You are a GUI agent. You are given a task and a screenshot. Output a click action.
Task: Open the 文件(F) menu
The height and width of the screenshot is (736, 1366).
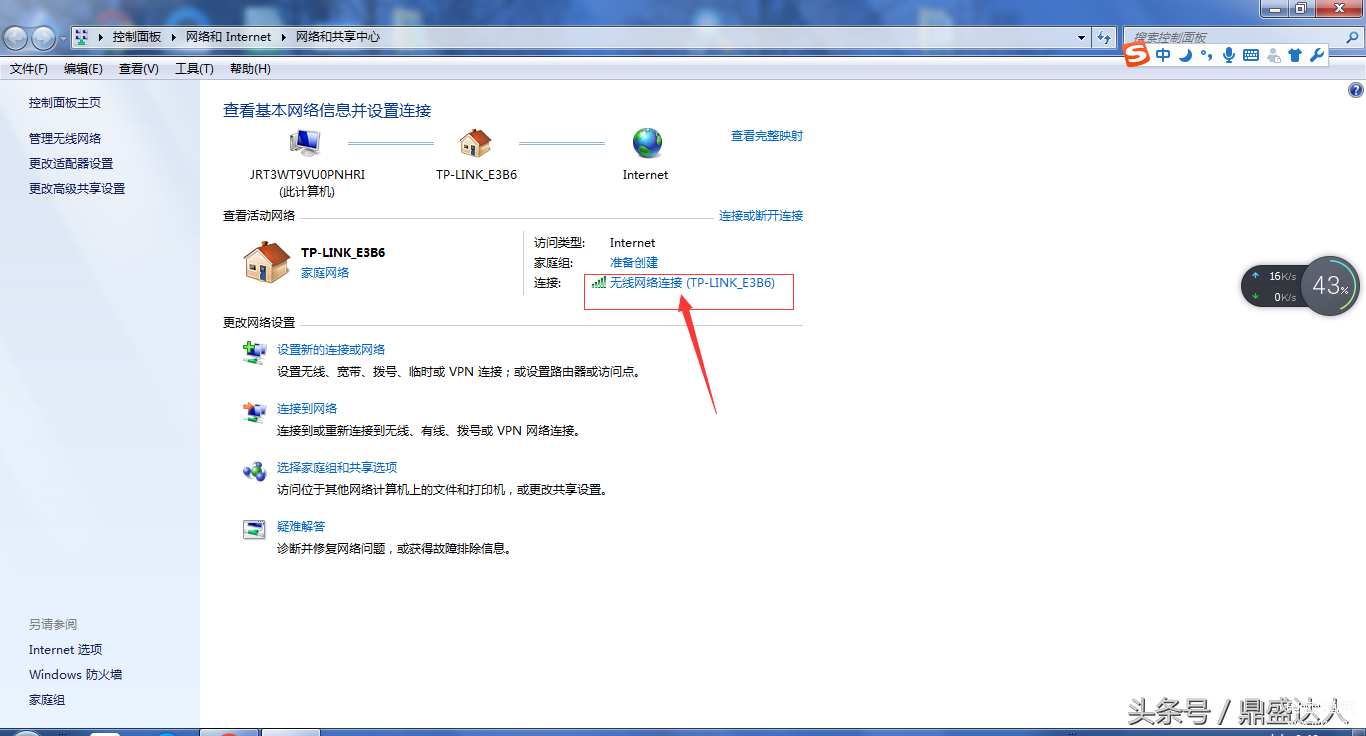pos(29,69)
